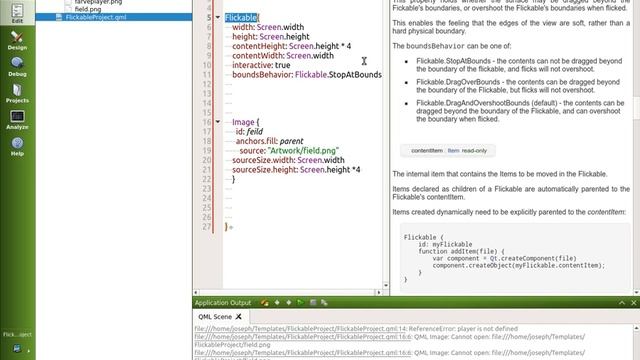Image resolution: width=640 pixels, height=360 pixels.
Task: Click 'sourceSize.width' on line 20
Action: coord(263,160)
